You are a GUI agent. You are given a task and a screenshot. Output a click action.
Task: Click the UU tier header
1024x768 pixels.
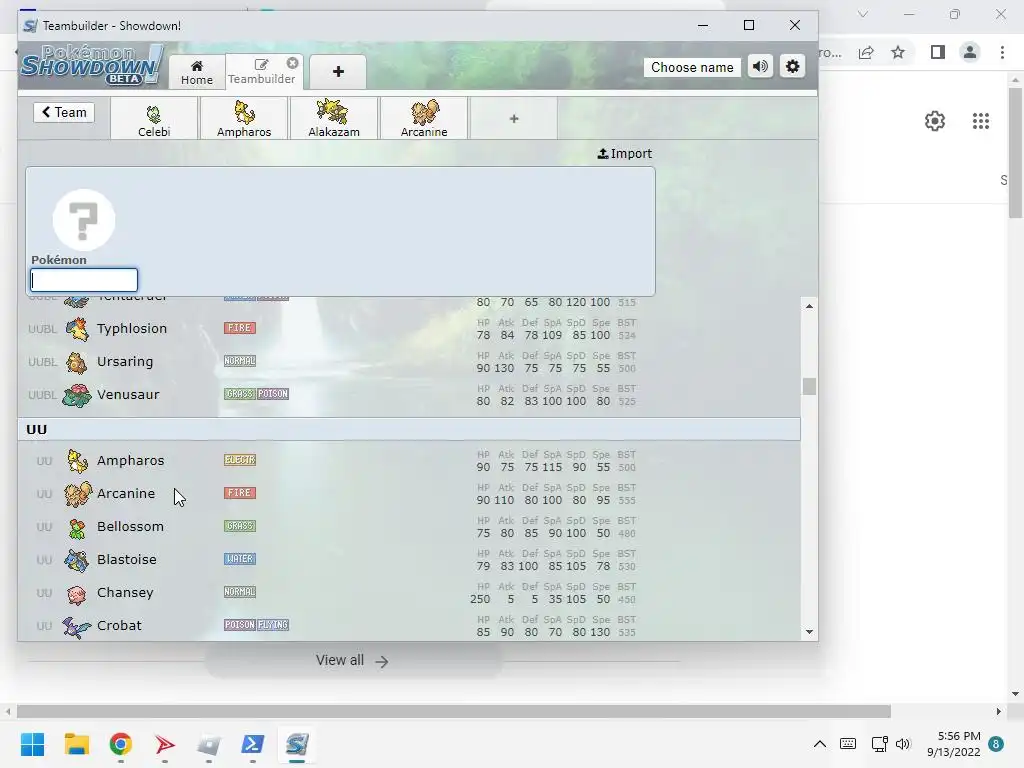[409, 429]
